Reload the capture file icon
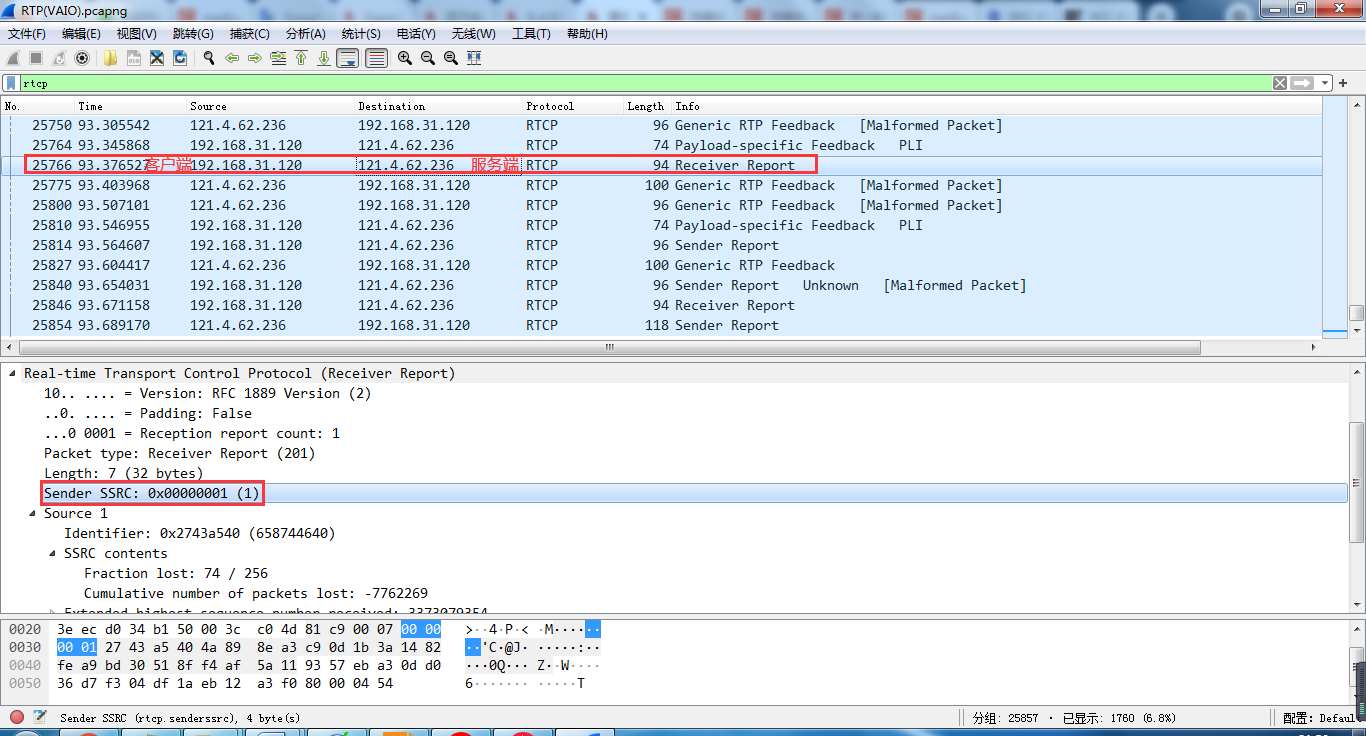The image size is (1366, 736). pos(180,58)
